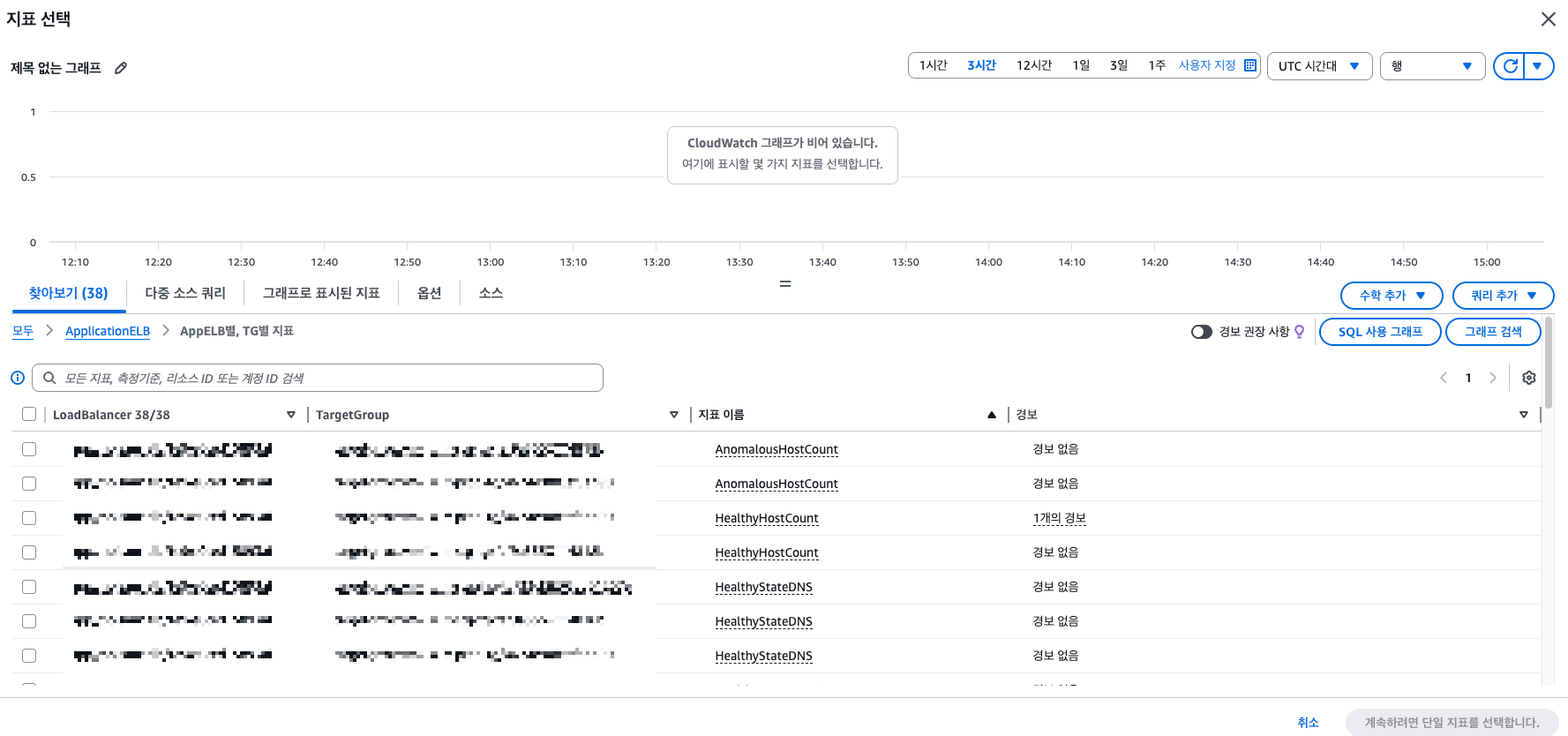
Task: Click the magnifier icon in the search field
Action: [49, 378]
